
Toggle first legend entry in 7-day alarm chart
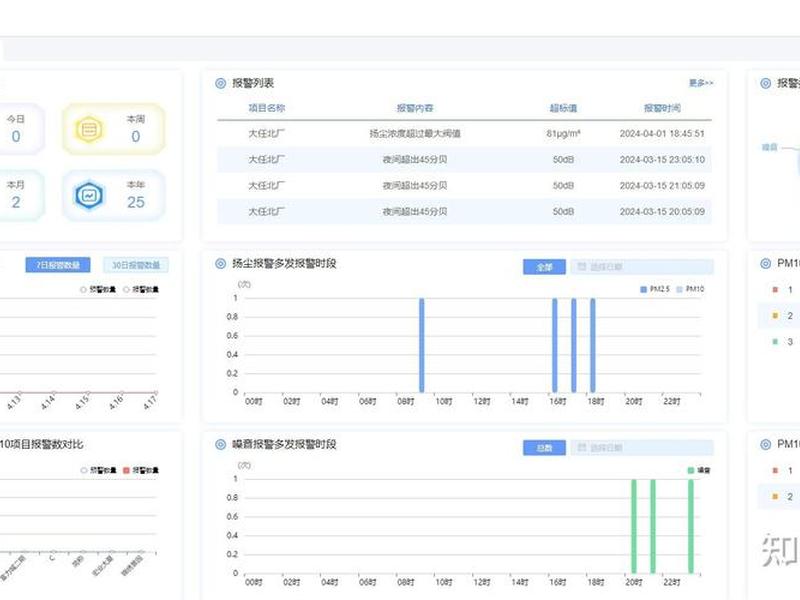98,289
